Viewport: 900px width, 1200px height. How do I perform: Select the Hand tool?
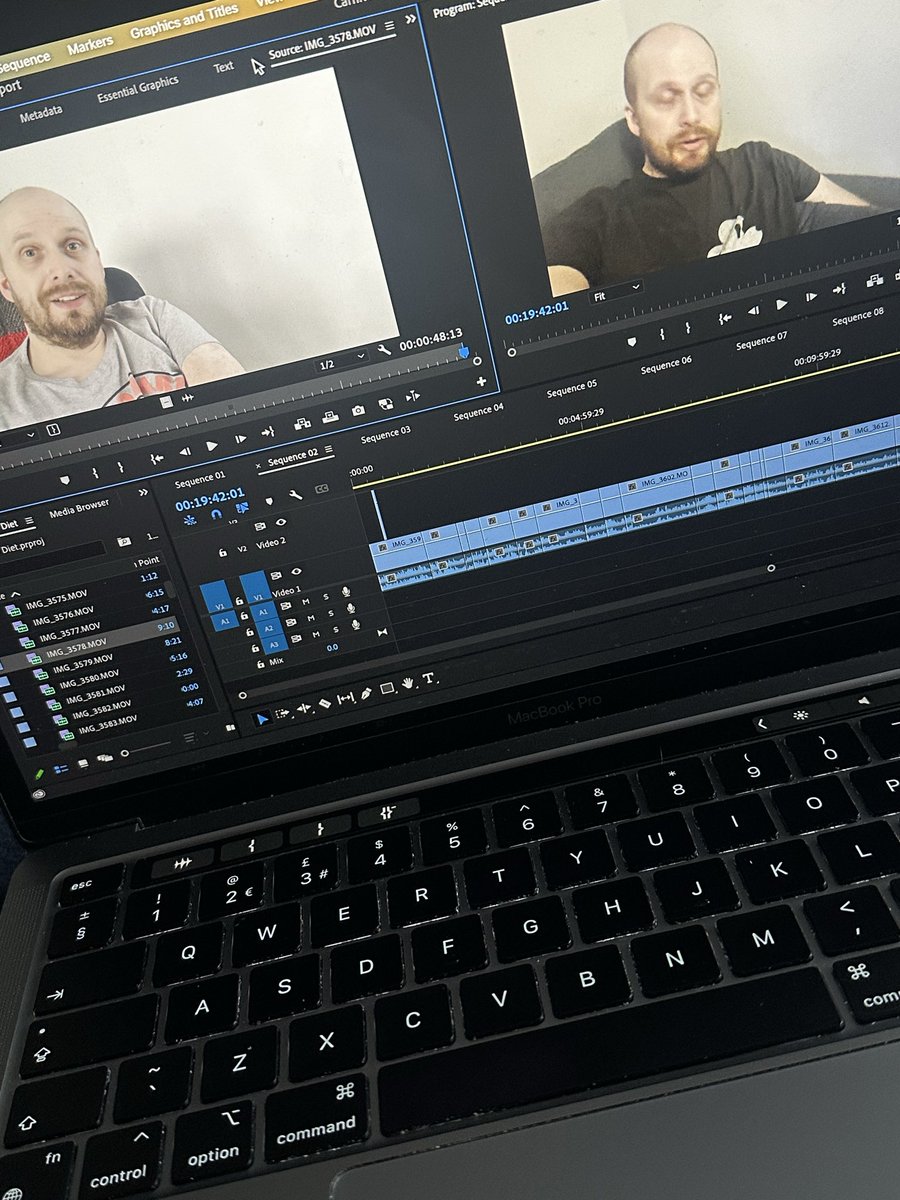pos(407,683)
